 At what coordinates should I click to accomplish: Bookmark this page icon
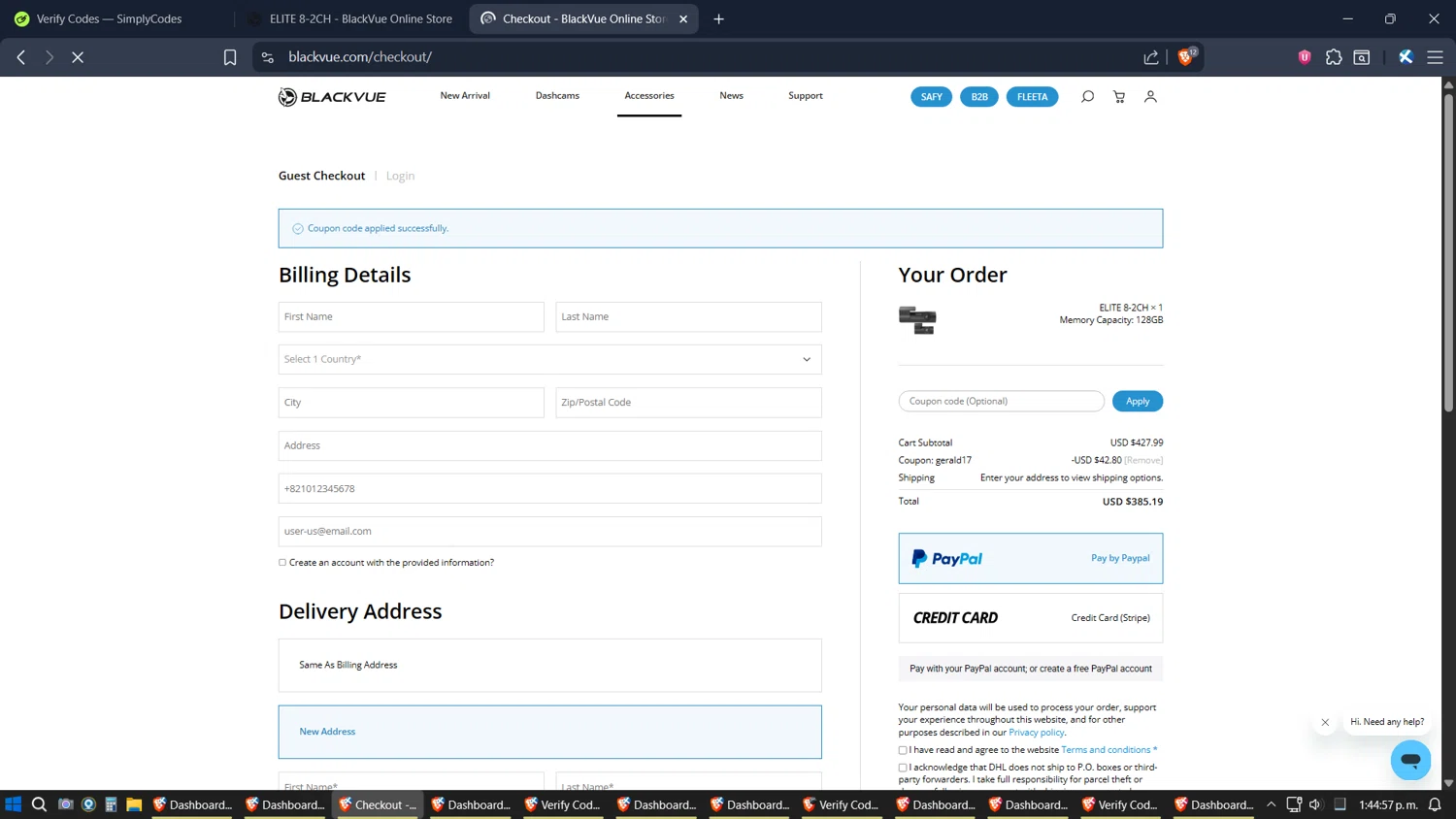[230, 57]
